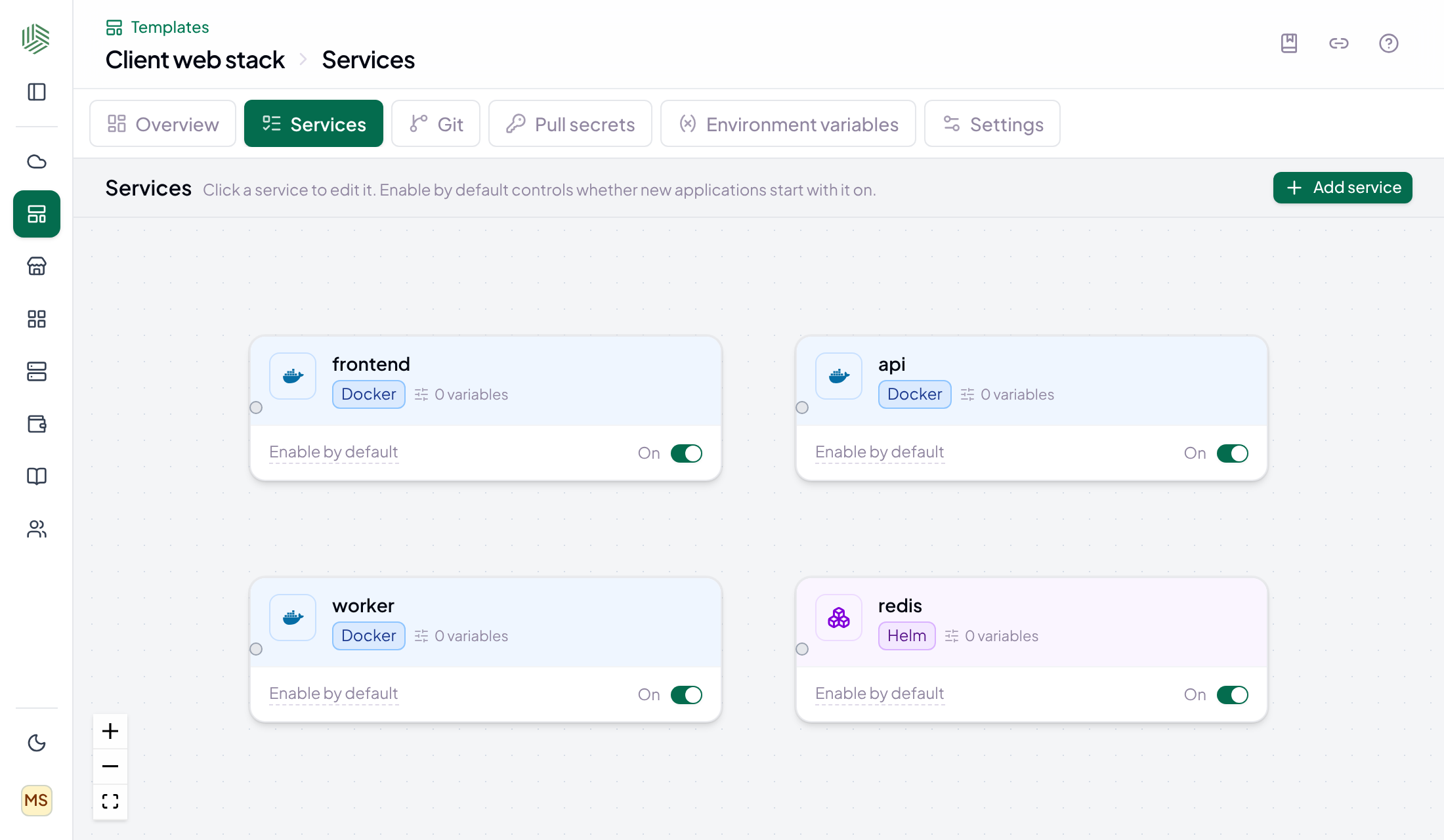Click the redis variables sliders icon
Viewport: 1444px width, 840px height.
[952, 636]
